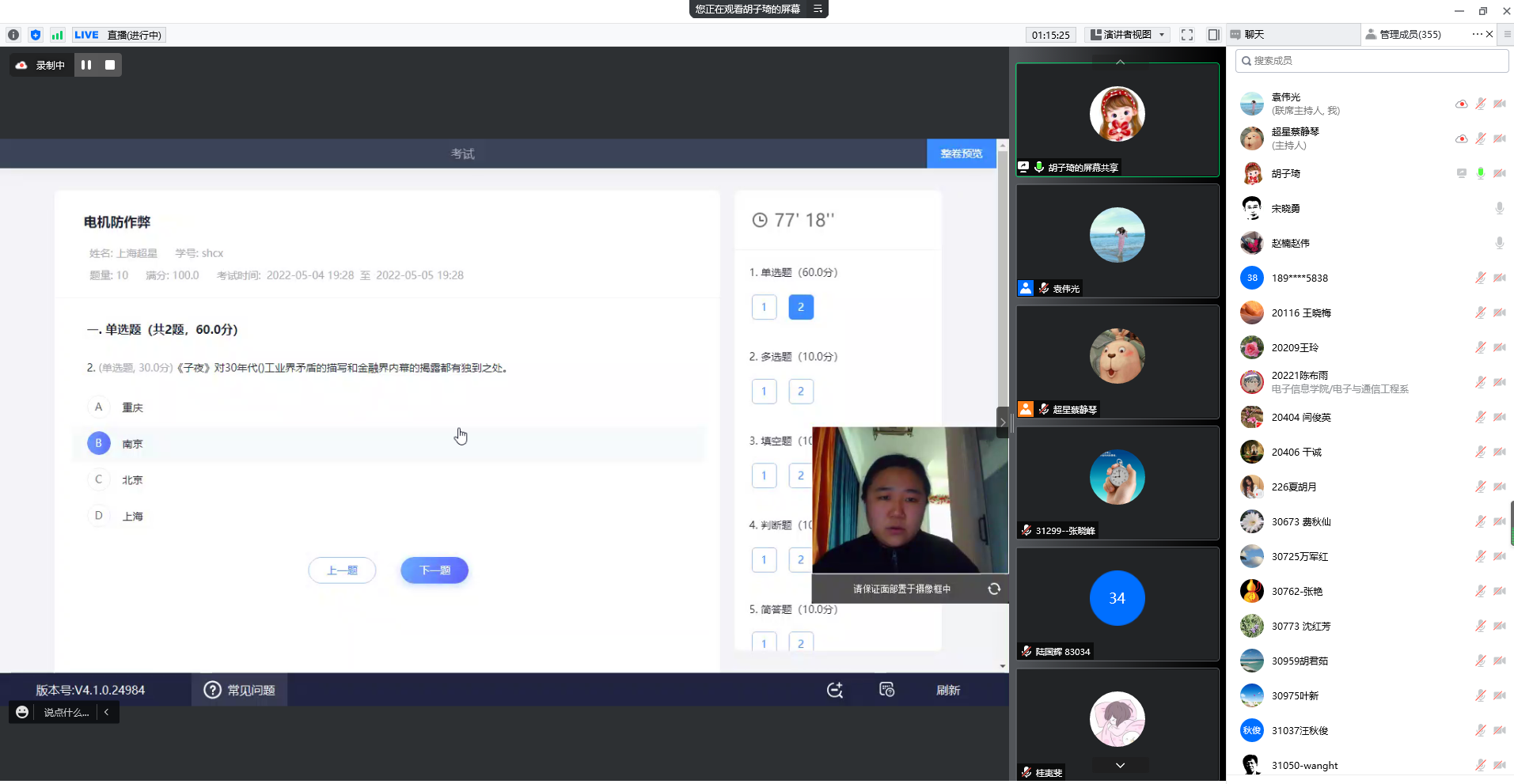Click the 下一题 next question button
1514x784 pixels.
tap(434, 570)
